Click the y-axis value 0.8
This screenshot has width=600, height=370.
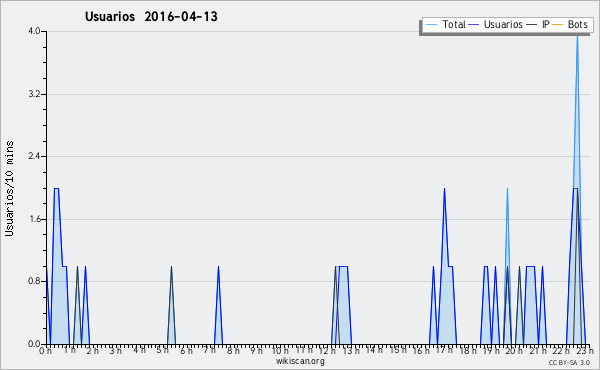(34, 281)
